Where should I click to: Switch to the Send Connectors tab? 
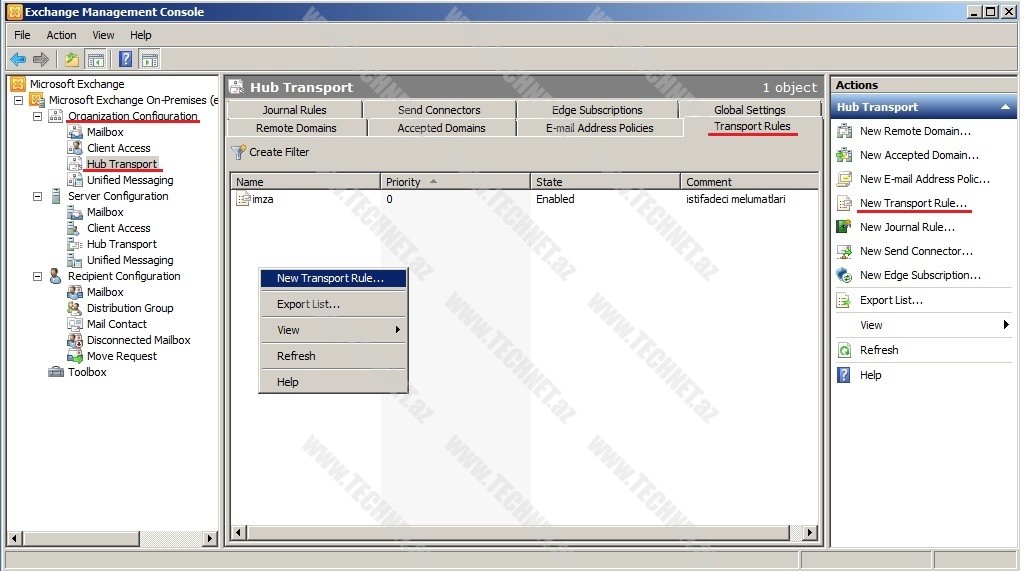click(x=439, y=110)
